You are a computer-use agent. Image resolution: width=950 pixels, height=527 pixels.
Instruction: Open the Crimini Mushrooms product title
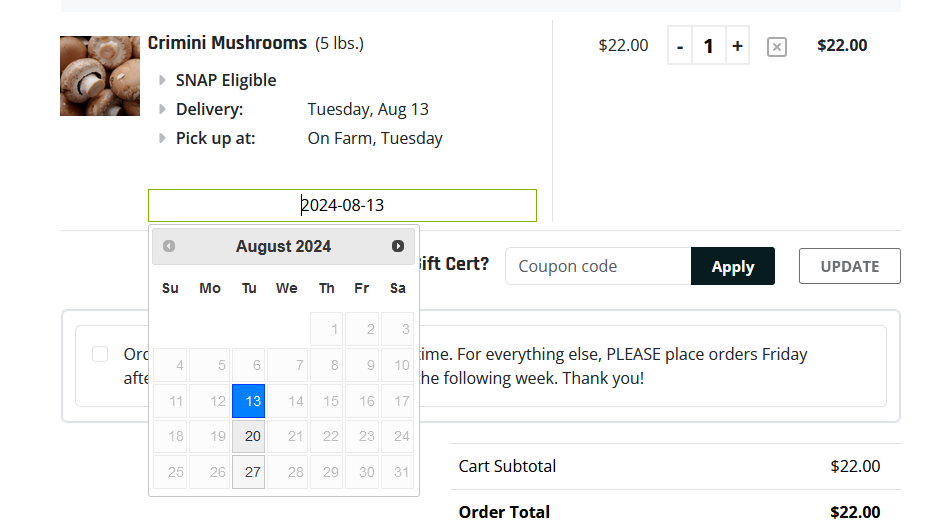tap(227, 43)
